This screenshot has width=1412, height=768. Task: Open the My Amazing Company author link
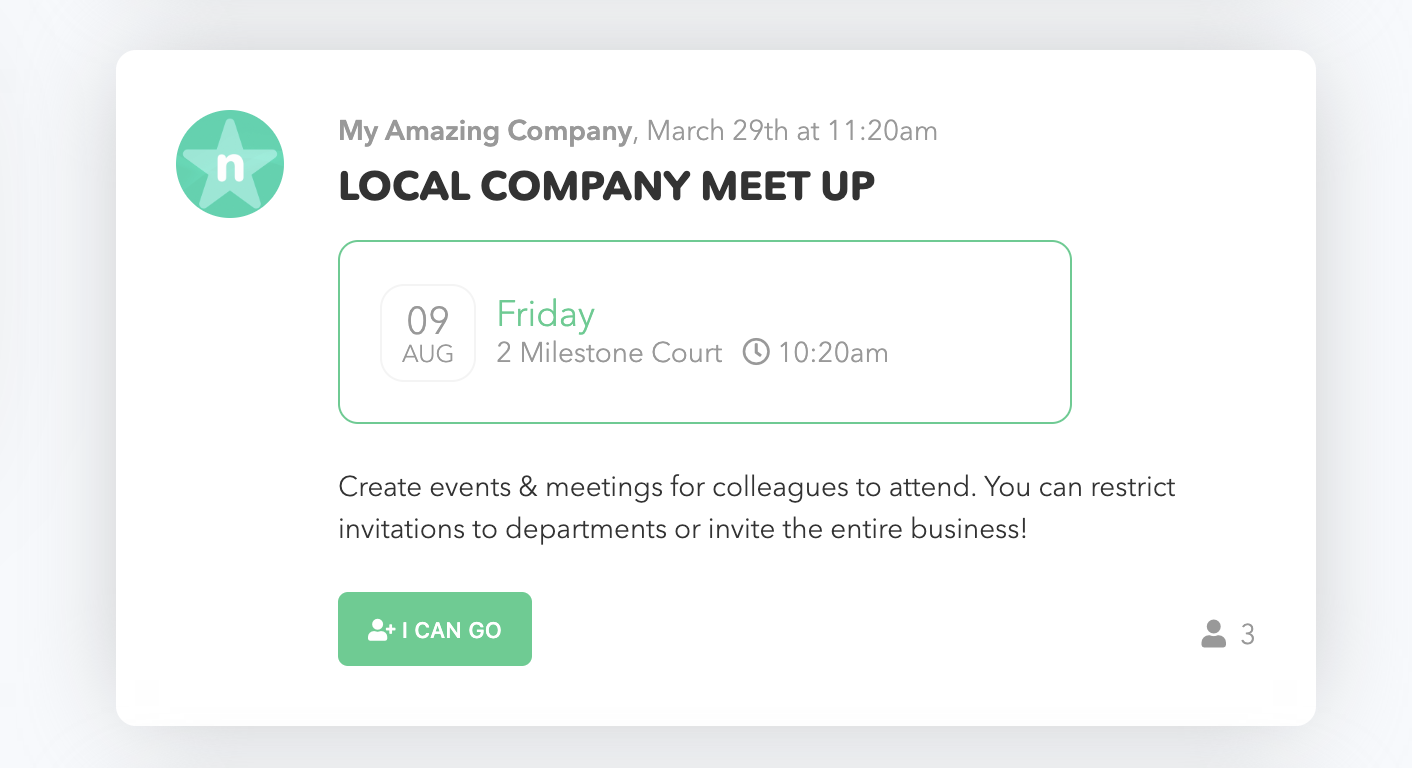tap(485, 131)
